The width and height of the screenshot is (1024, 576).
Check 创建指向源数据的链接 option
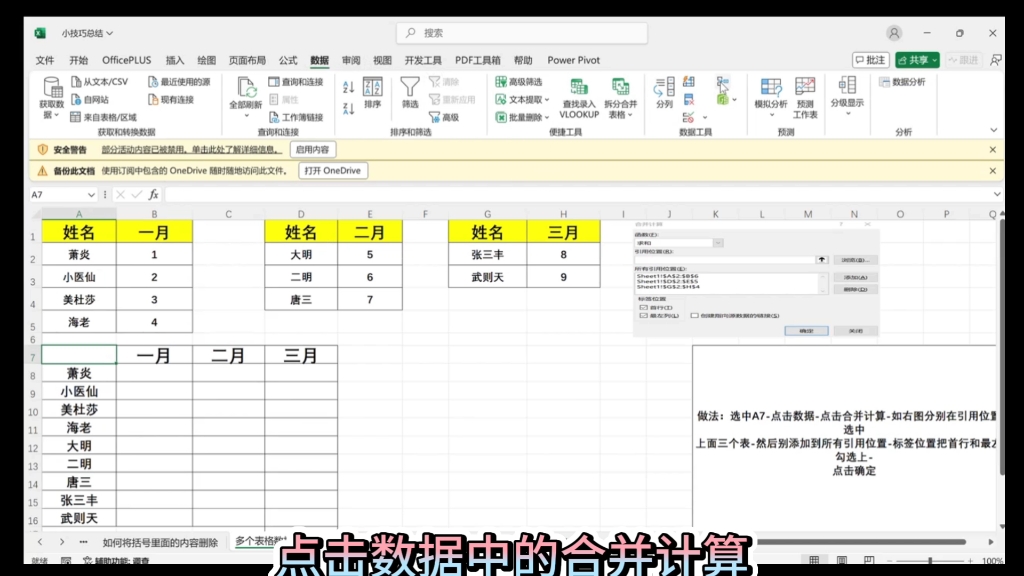point(693,316)
